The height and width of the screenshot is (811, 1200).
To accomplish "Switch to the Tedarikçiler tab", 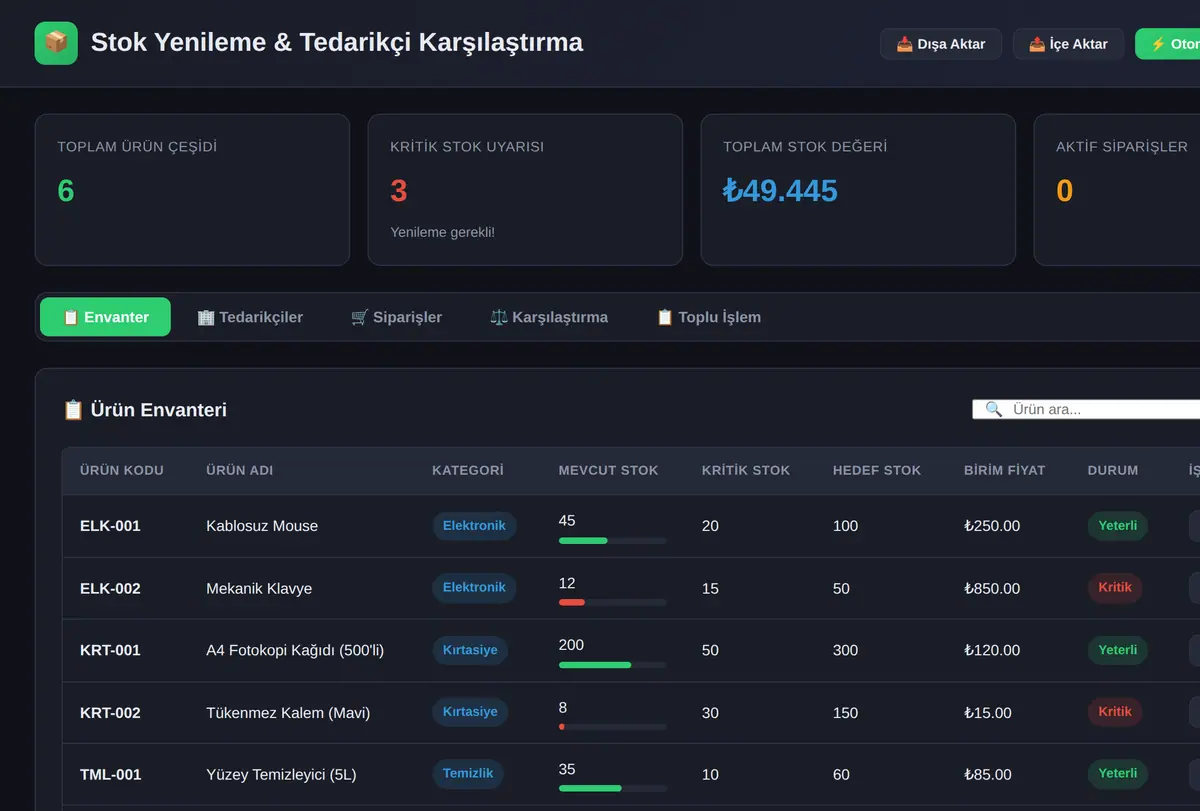I will click(250, 317).
